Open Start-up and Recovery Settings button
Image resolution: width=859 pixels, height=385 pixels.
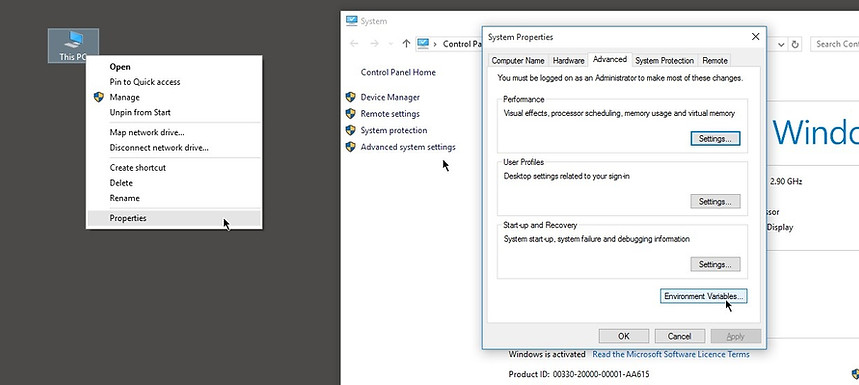coord(715,265)
